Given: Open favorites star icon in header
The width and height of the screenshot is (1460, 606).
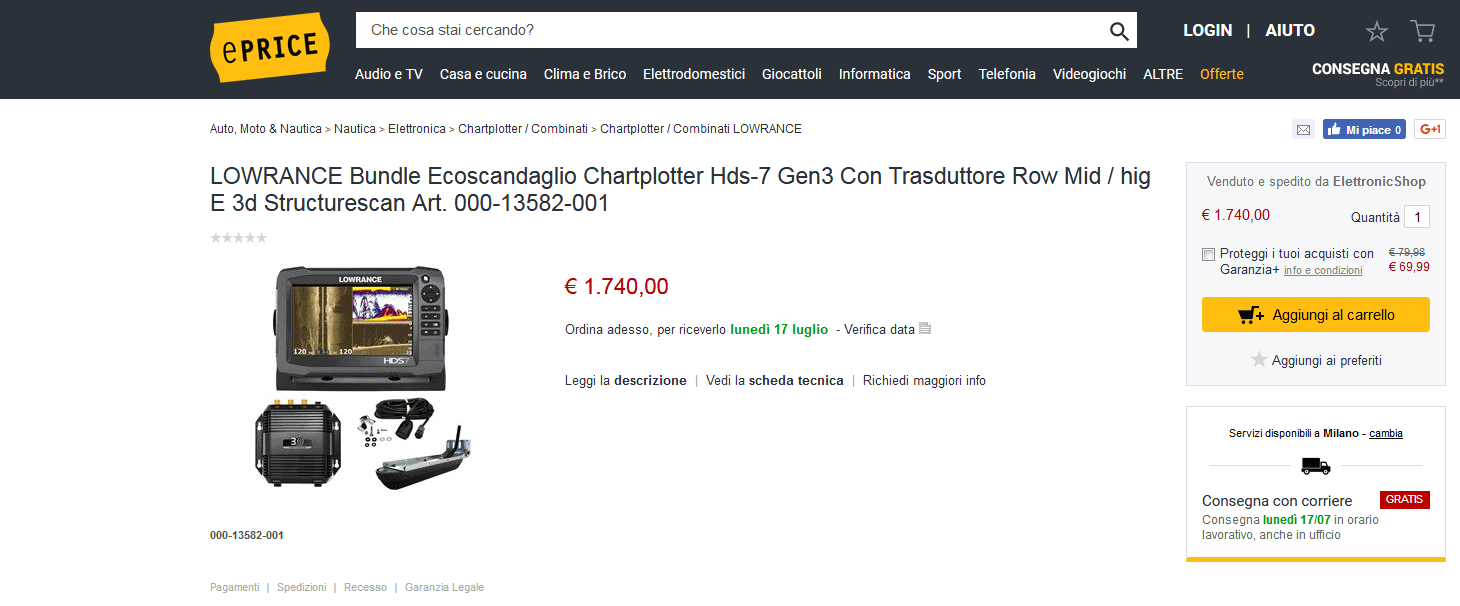Looking at the screenshot, I should pyautogui.click(x=1377, y=32).
